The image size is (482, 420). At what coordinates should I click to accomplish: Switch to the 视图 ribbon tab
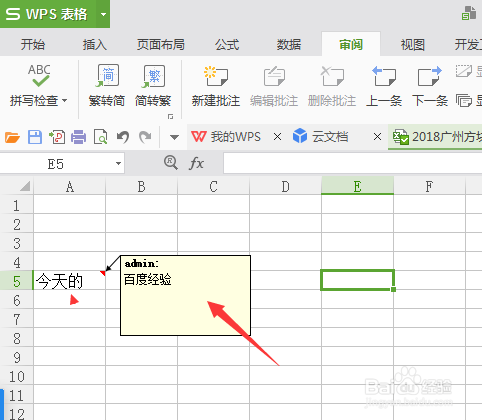(413, 44)
